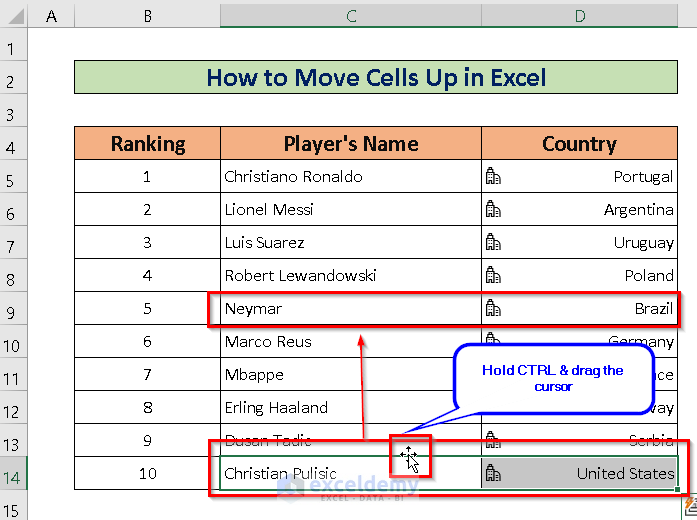Click the Select All corner triangle

pos(16,16)
